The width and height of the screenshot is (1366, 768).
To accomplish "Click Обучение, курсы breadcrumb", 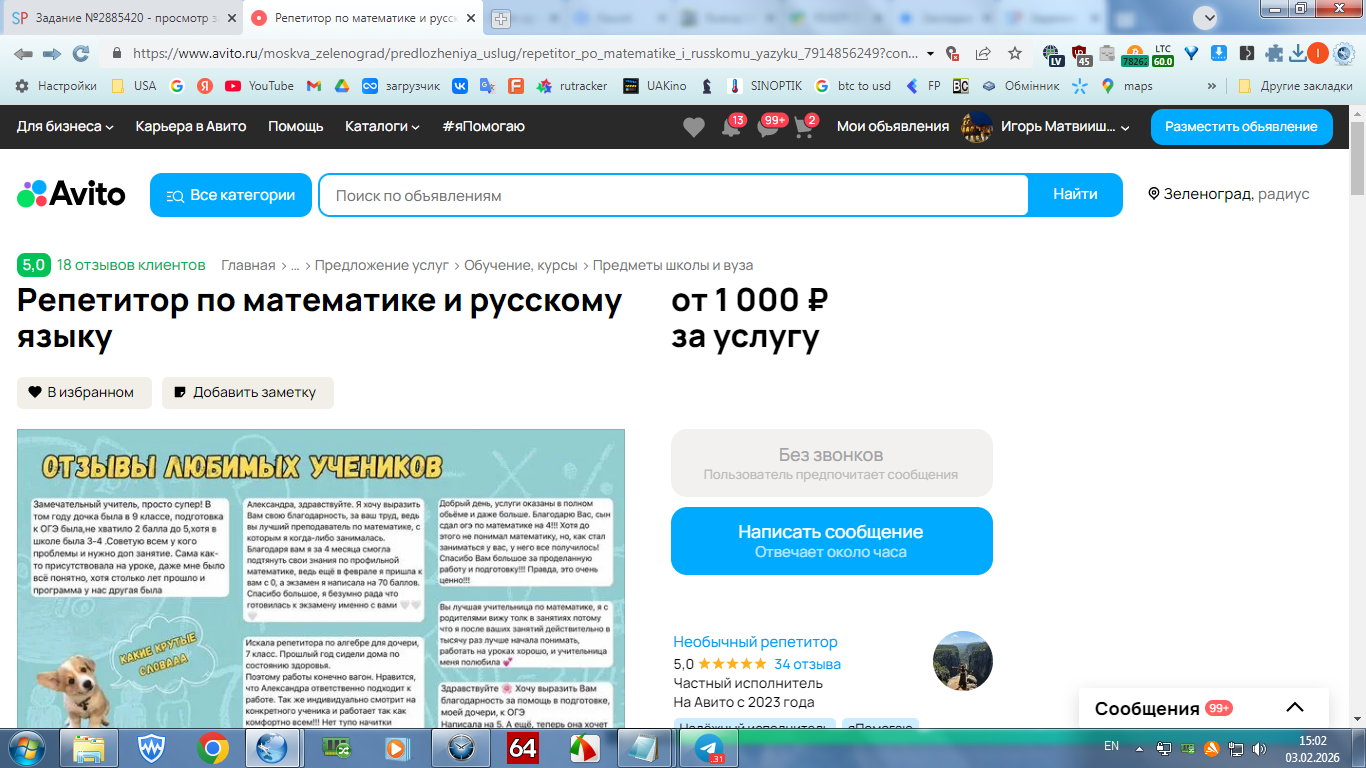I will click(x=521, y=265).
